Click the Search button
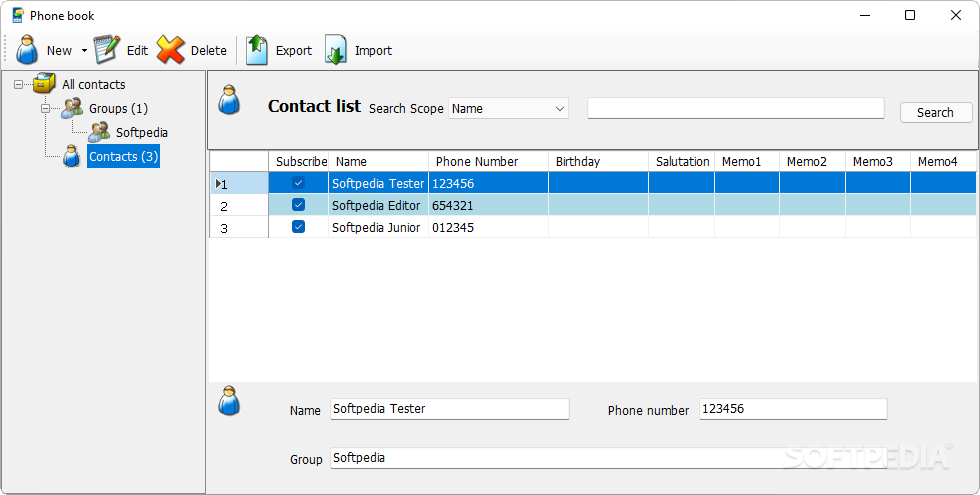This screenshot has height=495, width=980. click(x=936, y=112)
